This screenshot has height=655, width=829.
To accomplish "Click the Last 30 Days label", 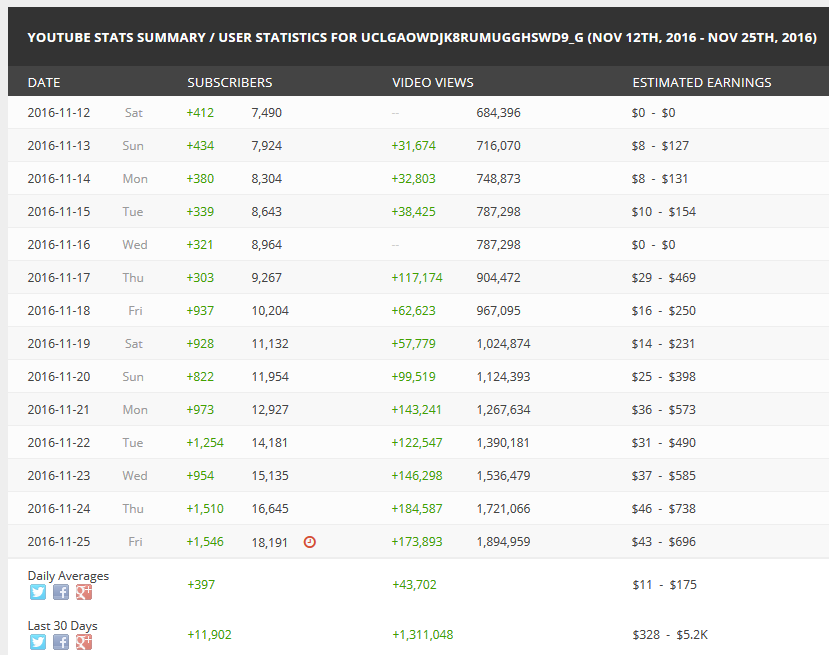I will tap(62, 625).
